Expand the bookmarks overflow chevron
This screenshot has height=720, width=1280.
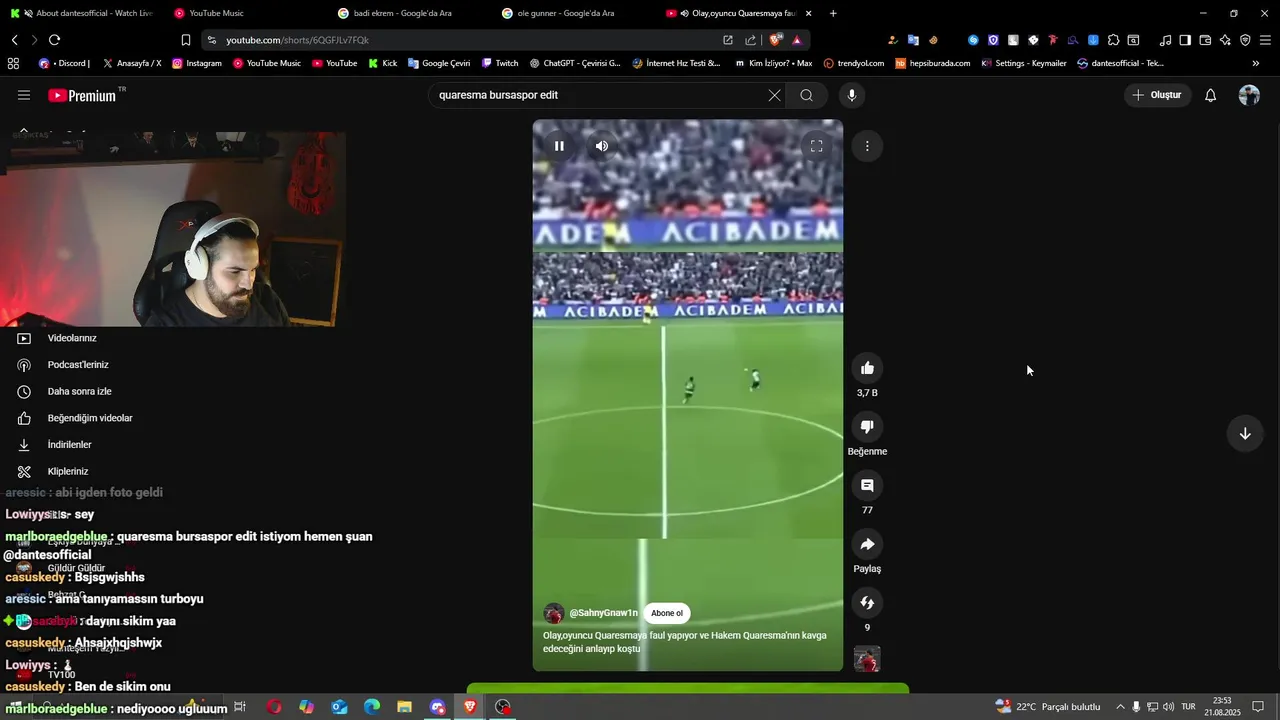1256,63
